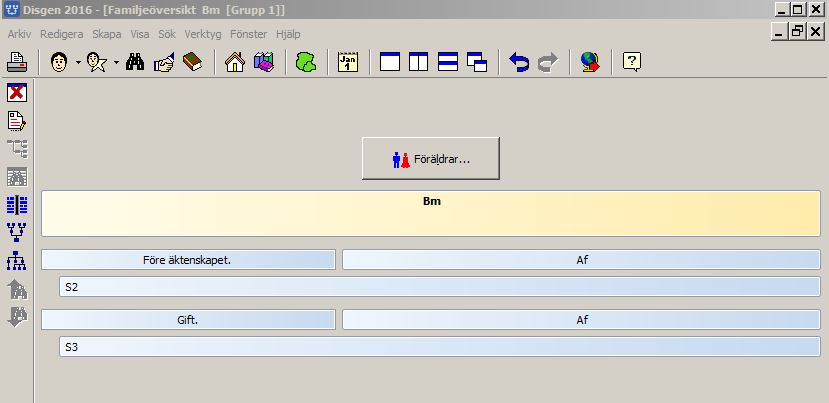Open the calendar Jan 1 tool
Screen dimensions: 829x403
tap(348, 63)
